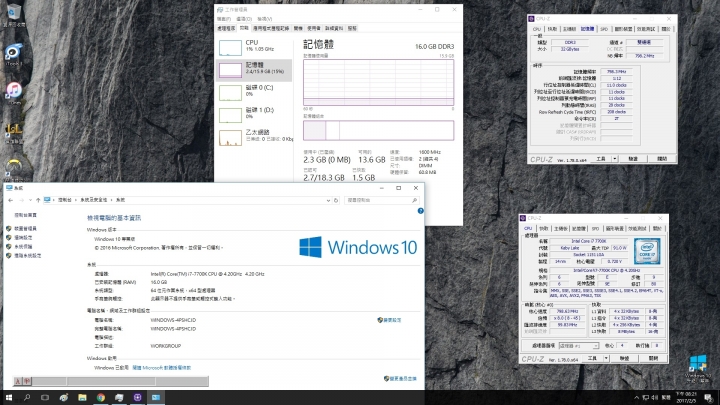720x405 pixels.
Task: Select CPU performance item in Task Manager sidebar
Action: 254,47
